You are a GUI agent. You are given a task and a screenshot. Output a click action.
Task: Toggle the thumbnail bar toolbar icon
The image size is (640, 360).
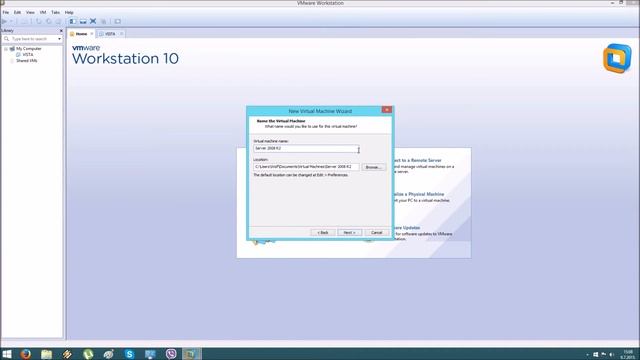coord(83,21)
